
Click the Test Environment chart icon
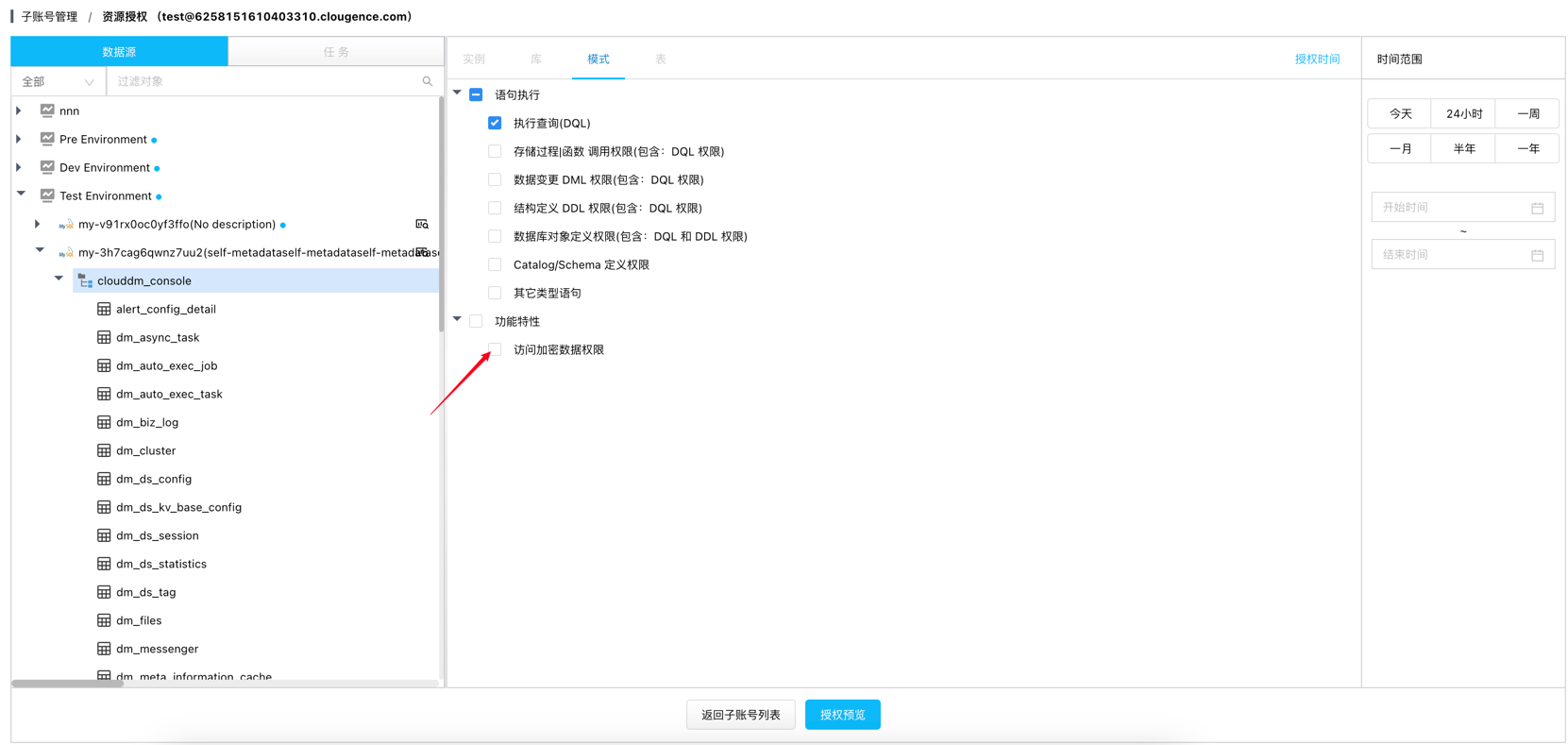point(47,195)
